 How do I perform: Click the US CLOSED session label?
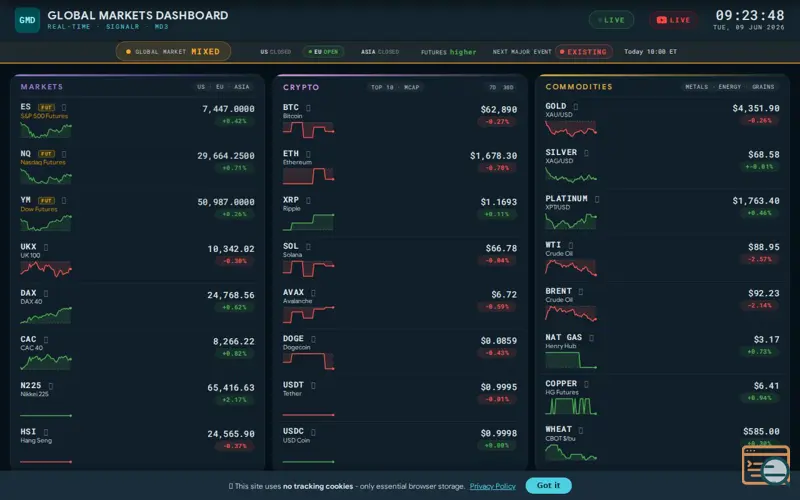click(x=276, y=52)
